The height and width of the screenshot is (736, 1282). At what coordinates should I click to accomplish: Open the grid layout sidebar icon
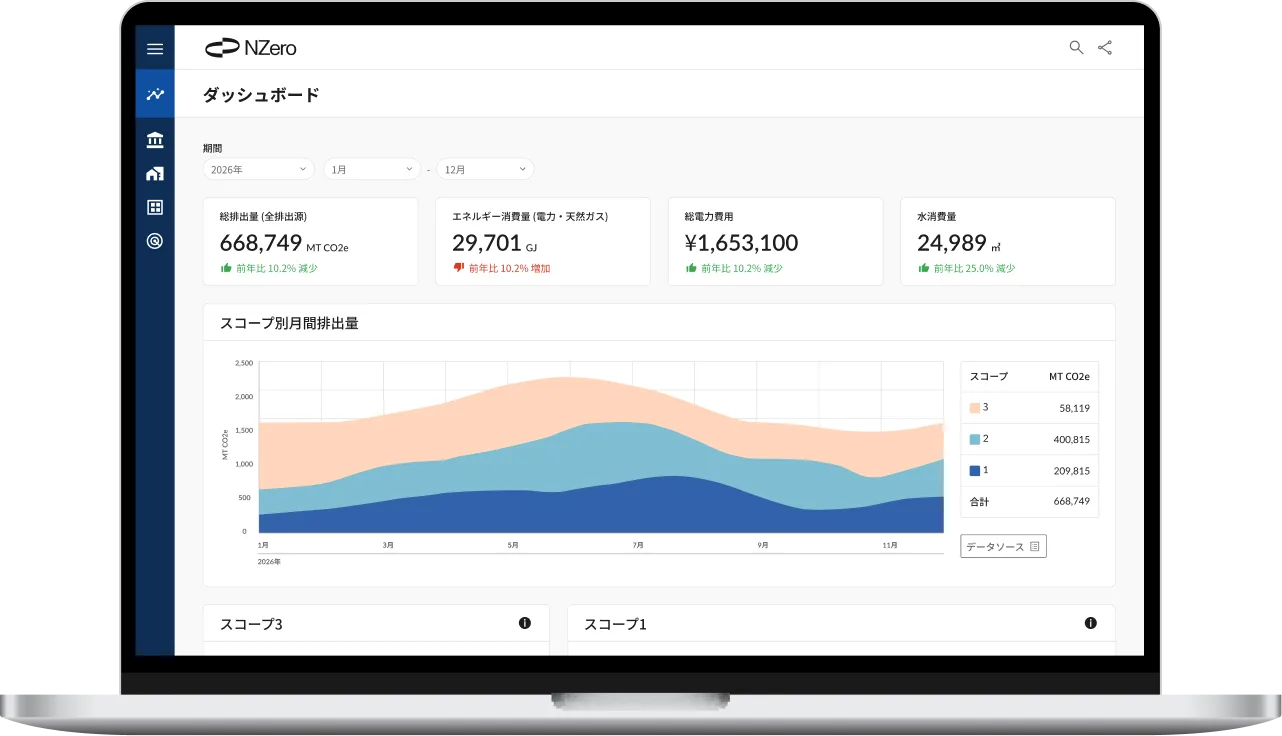click(154, 207)
